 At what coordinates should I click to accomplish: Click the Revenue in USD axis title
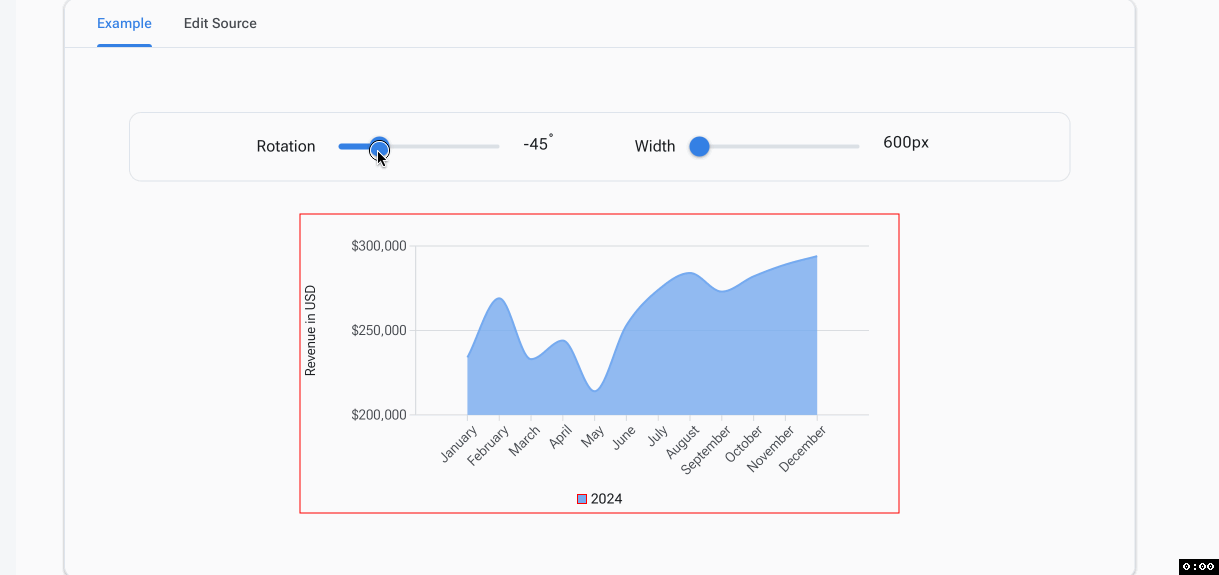point(310,330)
